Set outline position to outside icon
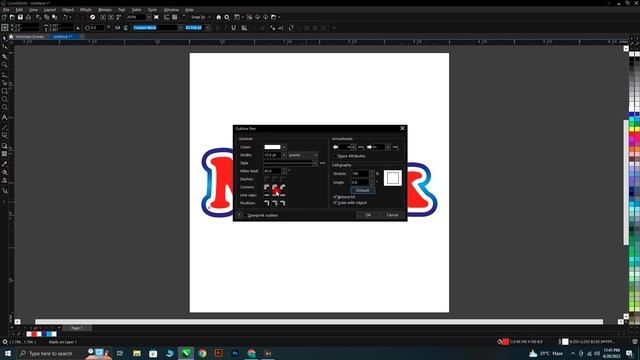Viewport: 640px width, 360px height. [x=267, y=203]
